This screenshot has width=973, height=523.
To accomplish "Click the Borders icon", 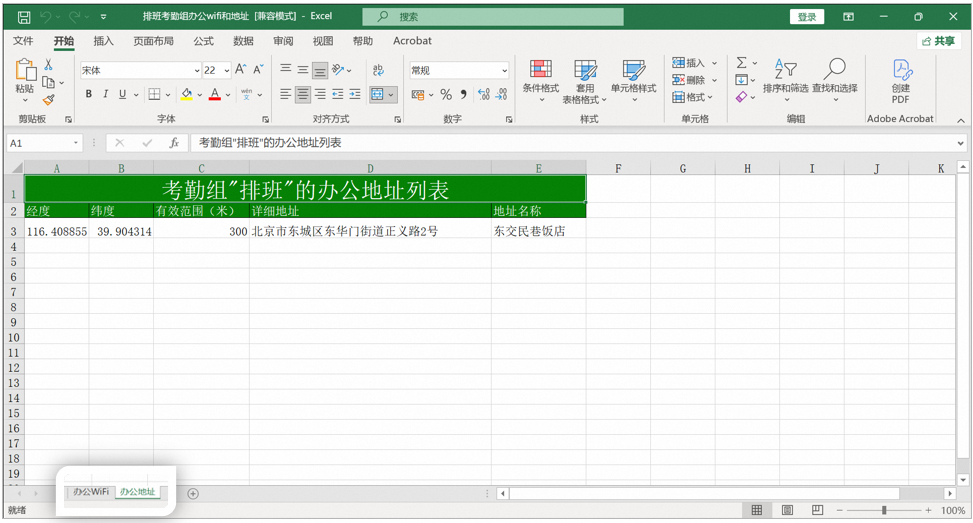I will coord(154,94).
